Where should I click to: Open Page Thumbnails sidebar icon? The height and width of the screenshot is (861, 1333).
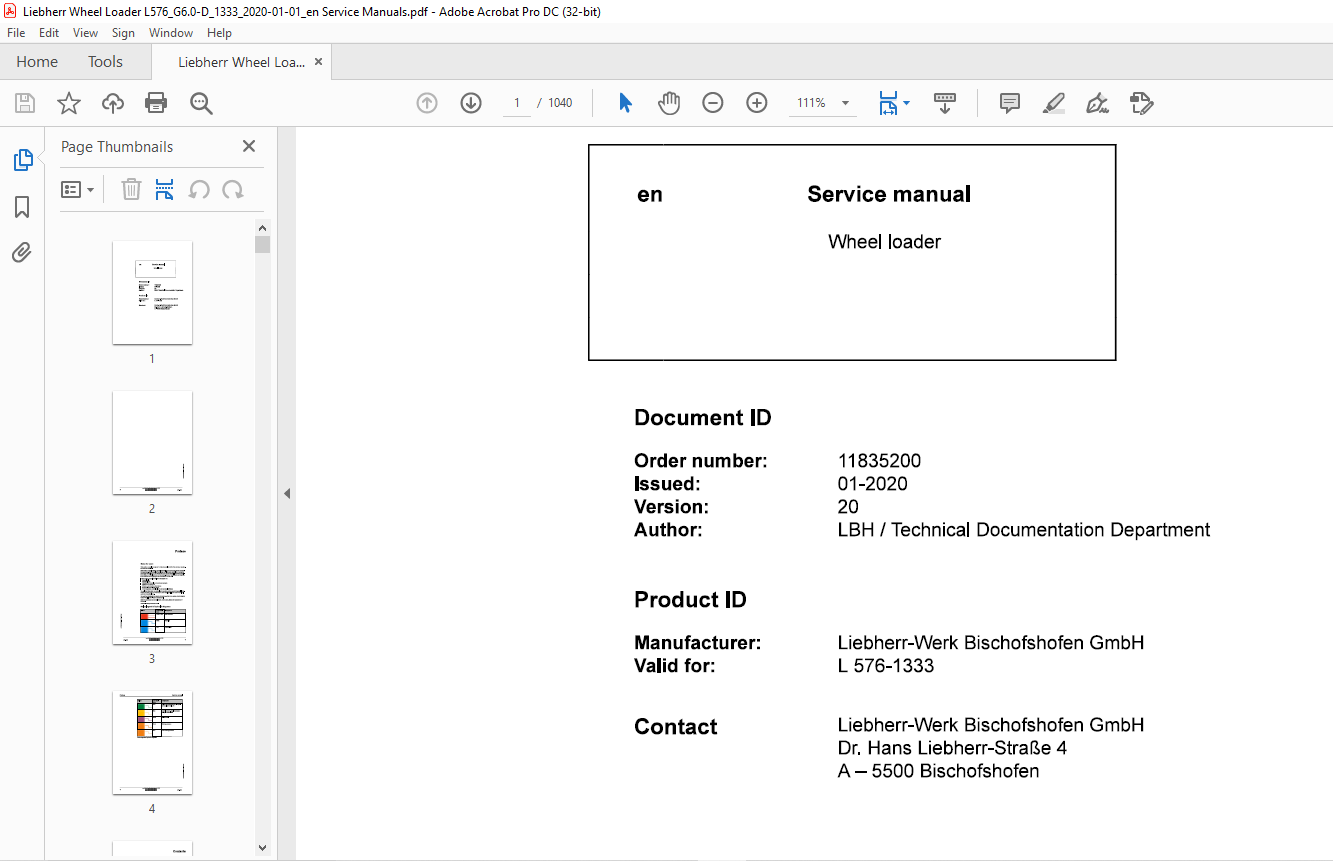coord(22,160)
